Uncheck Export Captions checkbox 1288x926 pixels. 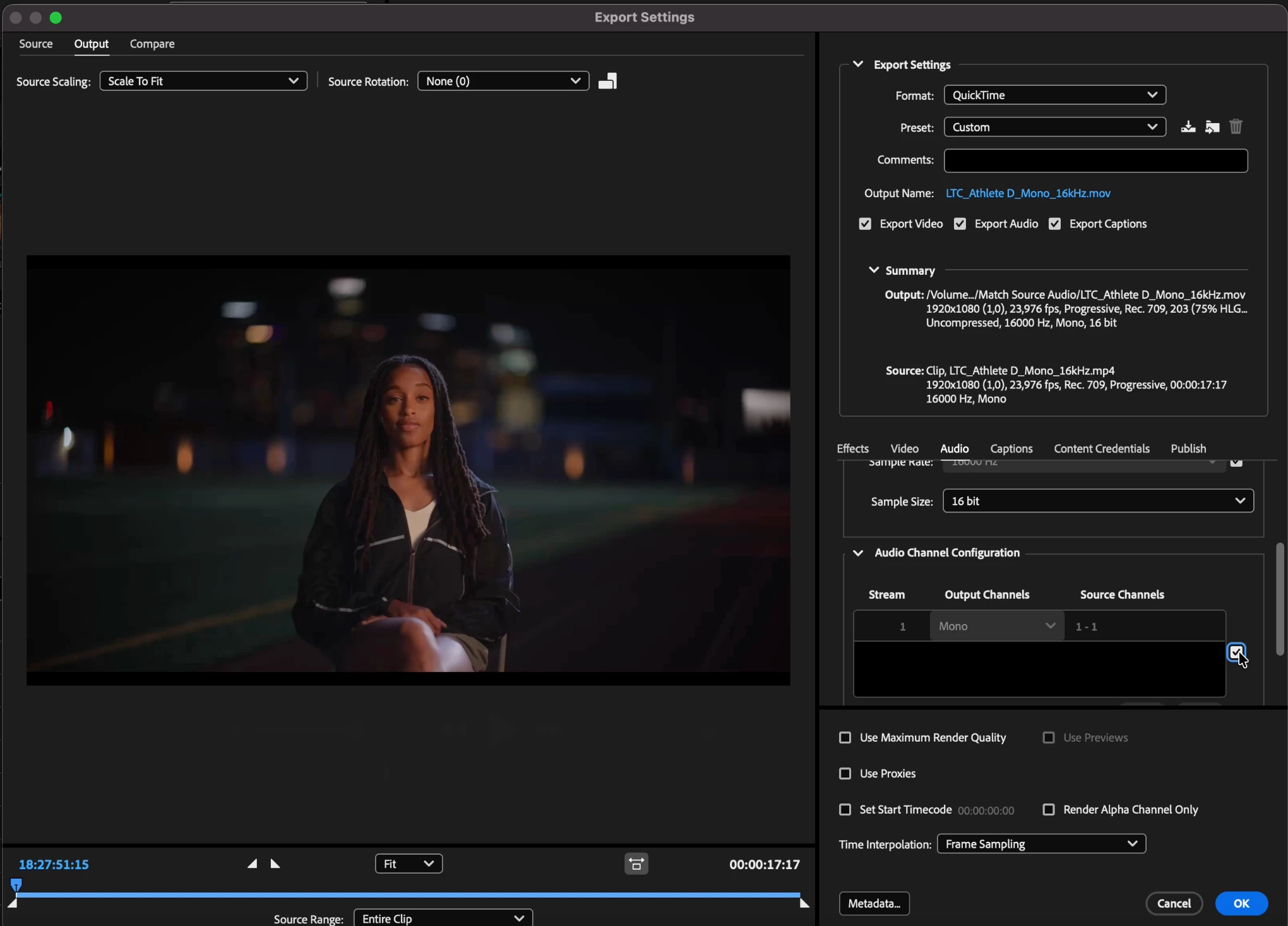(x=1054, y=224)
